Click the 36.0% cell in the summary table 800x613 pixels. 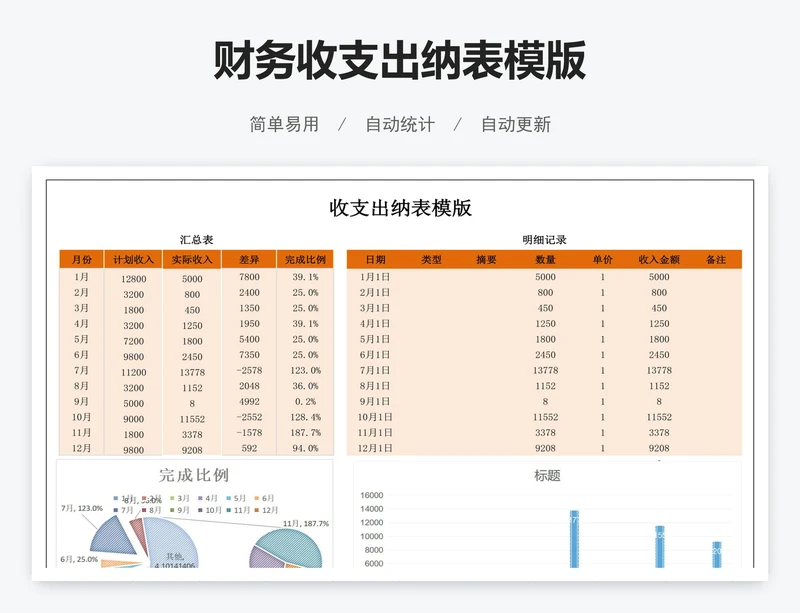pos(305,386)
